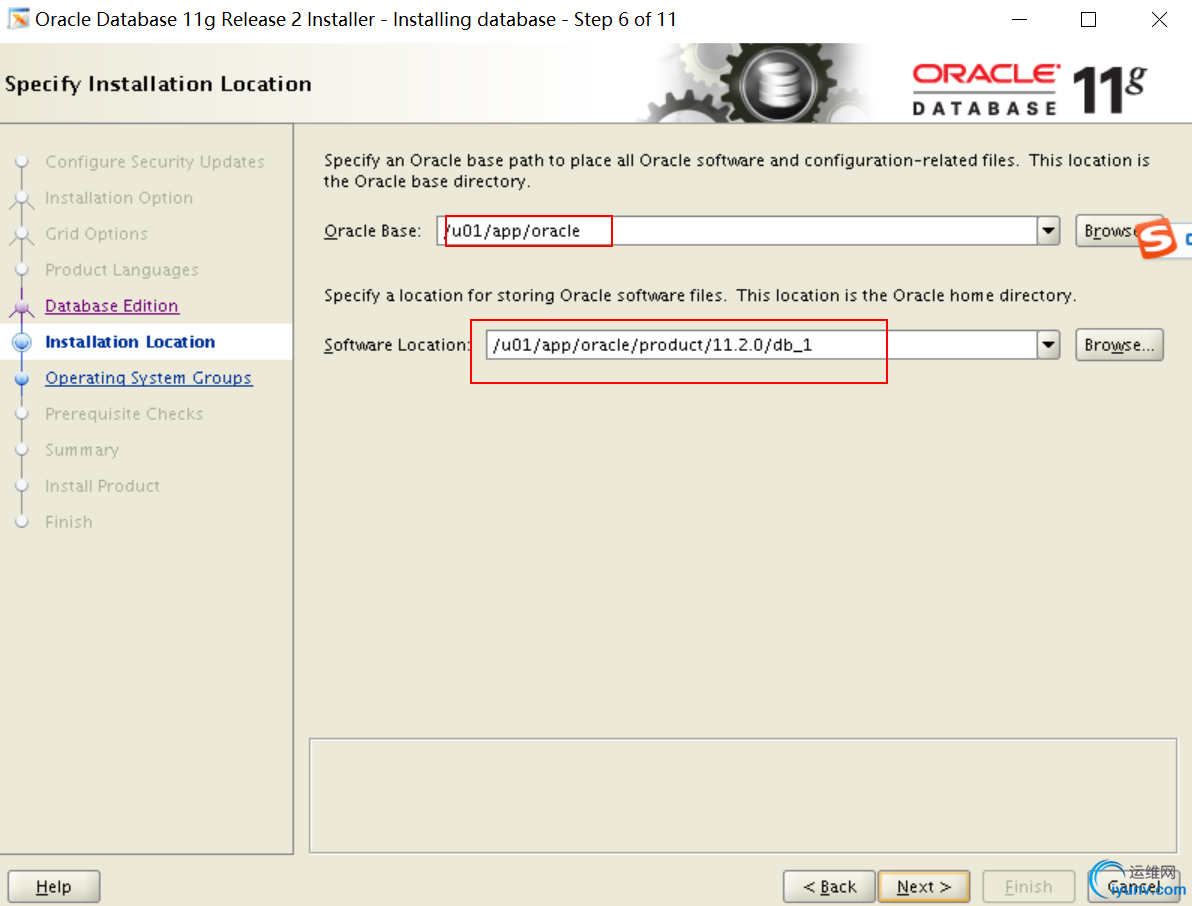Screen dimensions: 1192x906
Task: Click in the Software Location path field
Action: [x=762, y=344]
